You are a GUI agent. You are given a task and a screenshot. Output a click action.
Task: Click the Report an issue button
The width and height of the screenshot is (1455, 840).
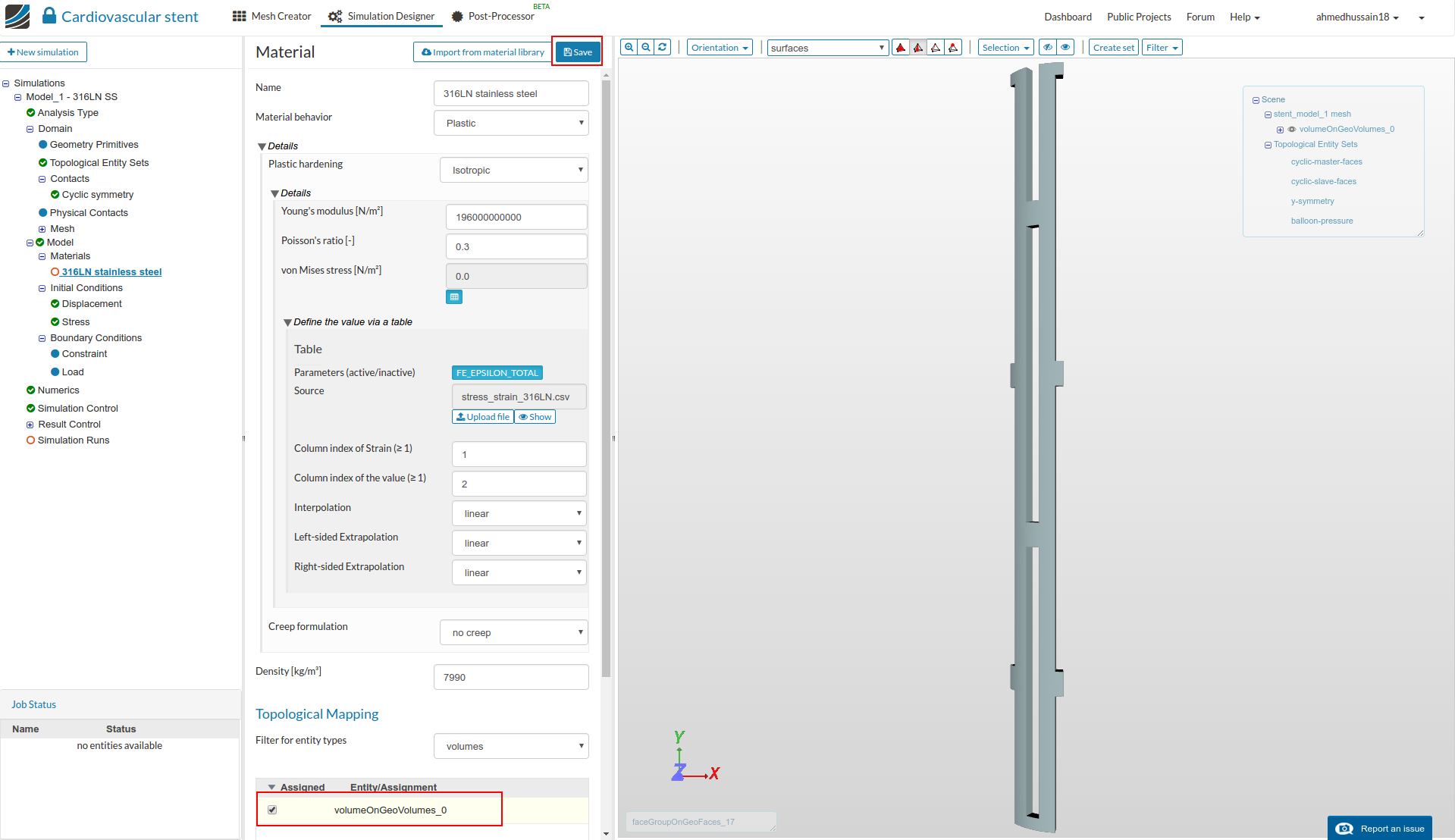1380,829
